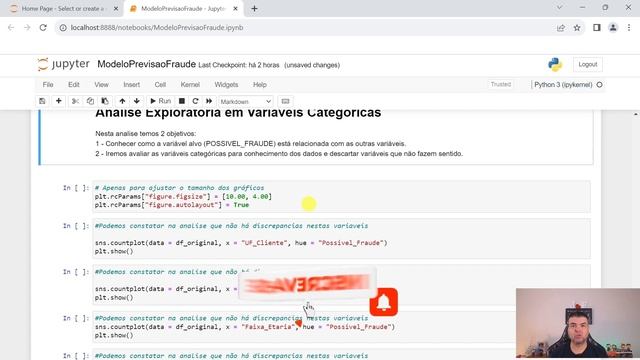Move selected cell down arrow
Image resolution: width=640 pixels, height=360 pixels.
[137, 101]
